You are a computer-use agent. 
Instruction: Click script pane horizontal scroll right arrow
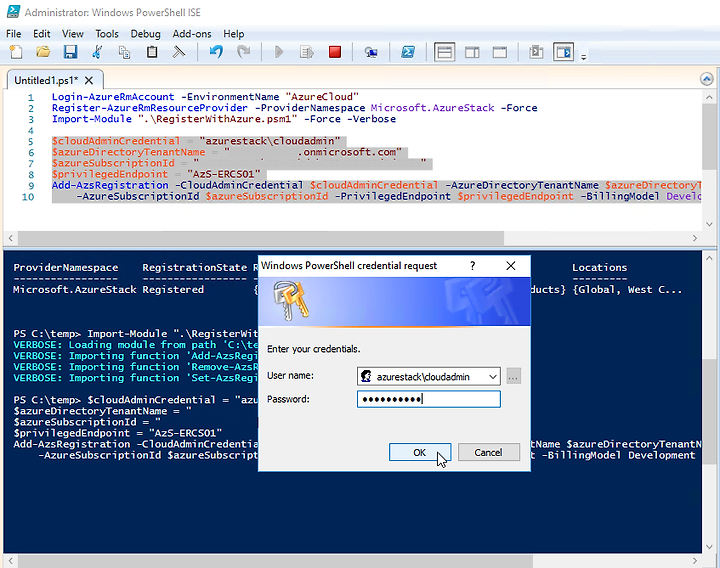click(694, 238)
